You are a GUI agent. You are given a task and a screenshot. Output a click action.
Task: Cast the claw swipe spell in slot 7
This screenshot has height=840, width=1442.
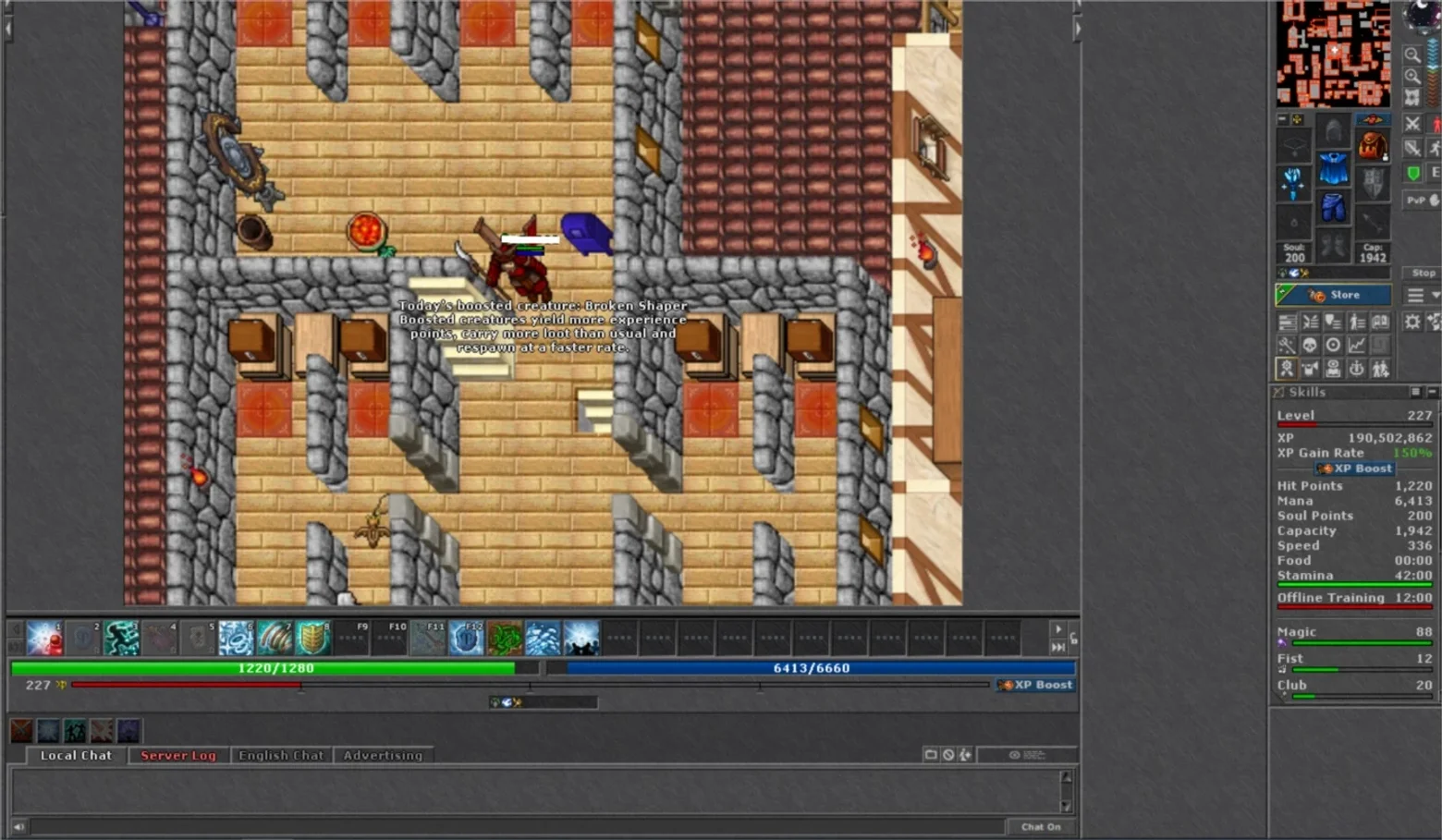(275, 639)
